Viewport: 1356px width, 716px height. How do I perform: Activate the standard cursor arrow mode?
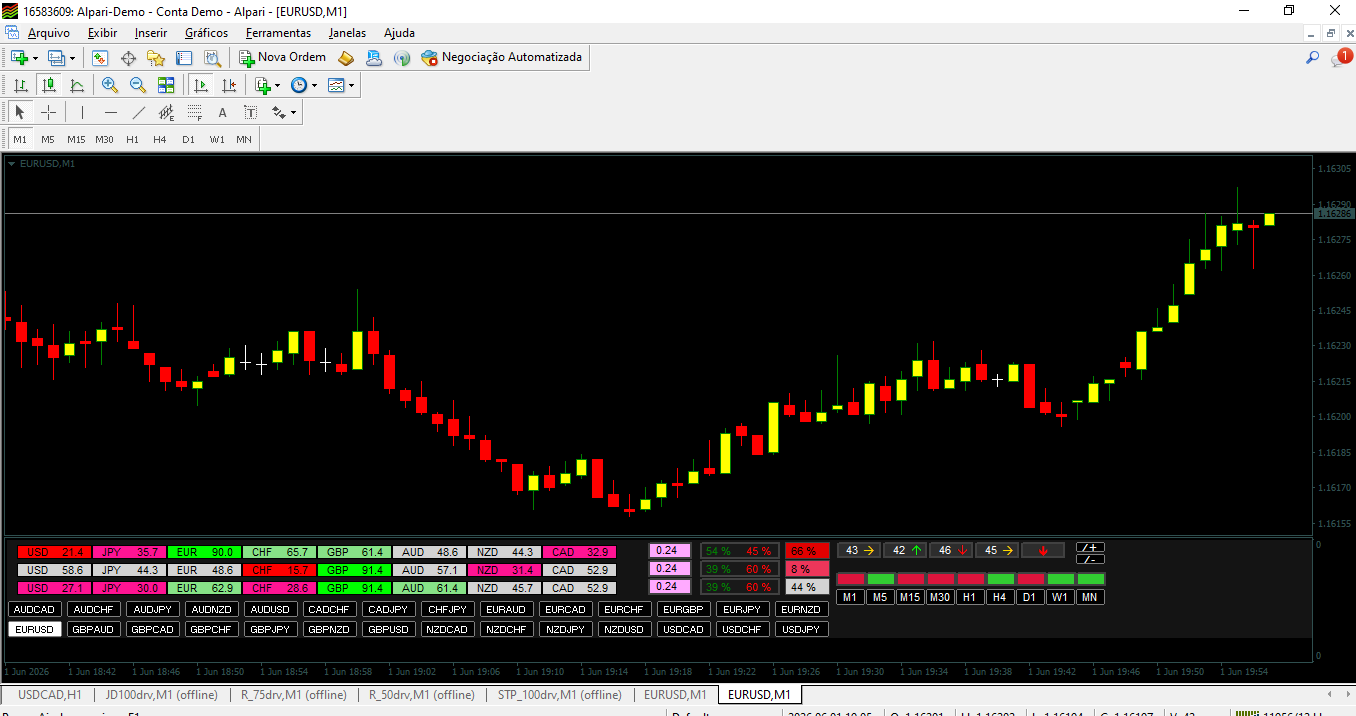point(20,112)
